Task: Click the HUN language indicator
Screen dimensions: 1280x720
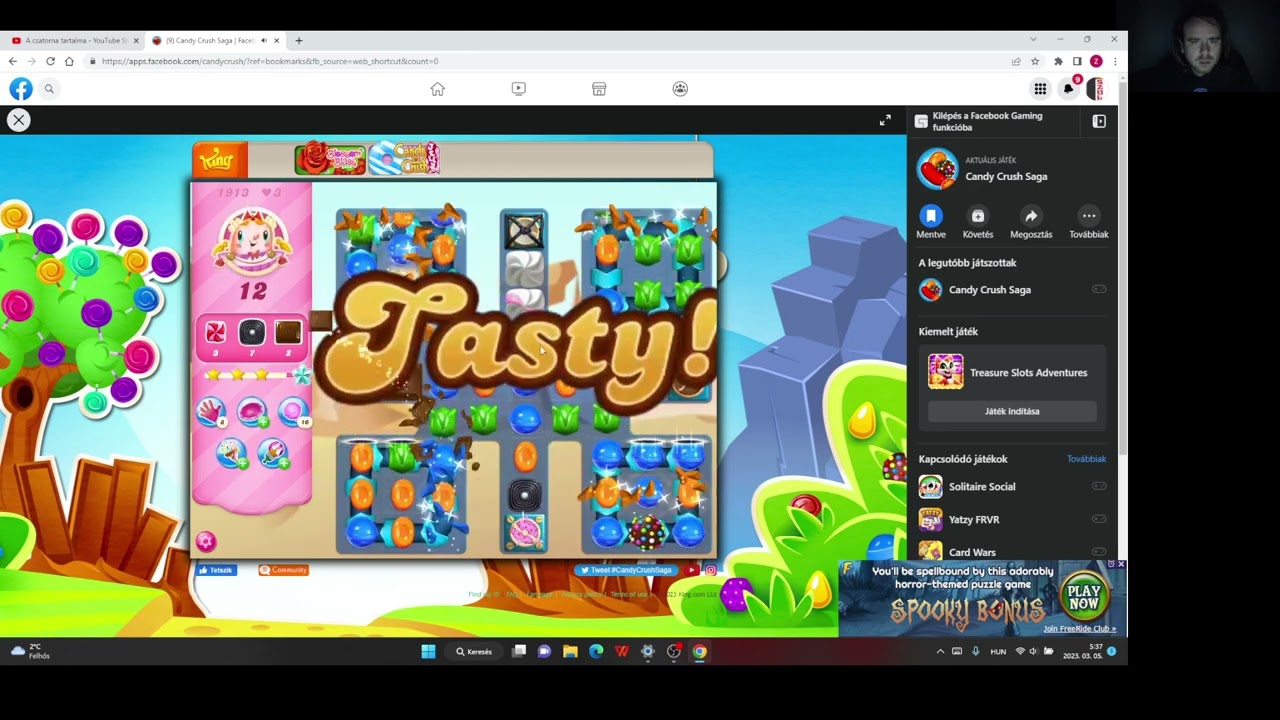Action: 998,651
